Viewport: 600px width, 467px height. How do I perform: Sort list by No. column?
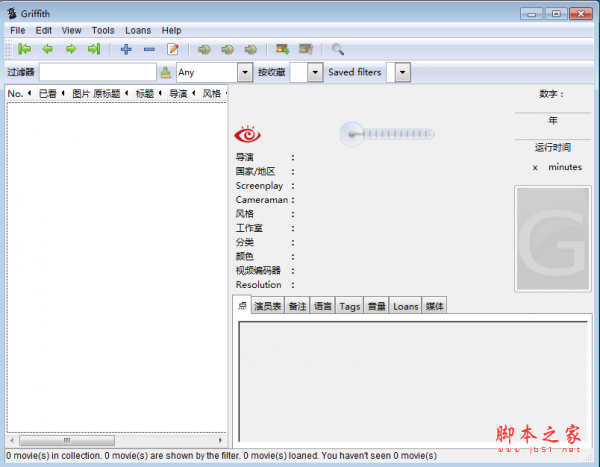click(x=19, y=93)
